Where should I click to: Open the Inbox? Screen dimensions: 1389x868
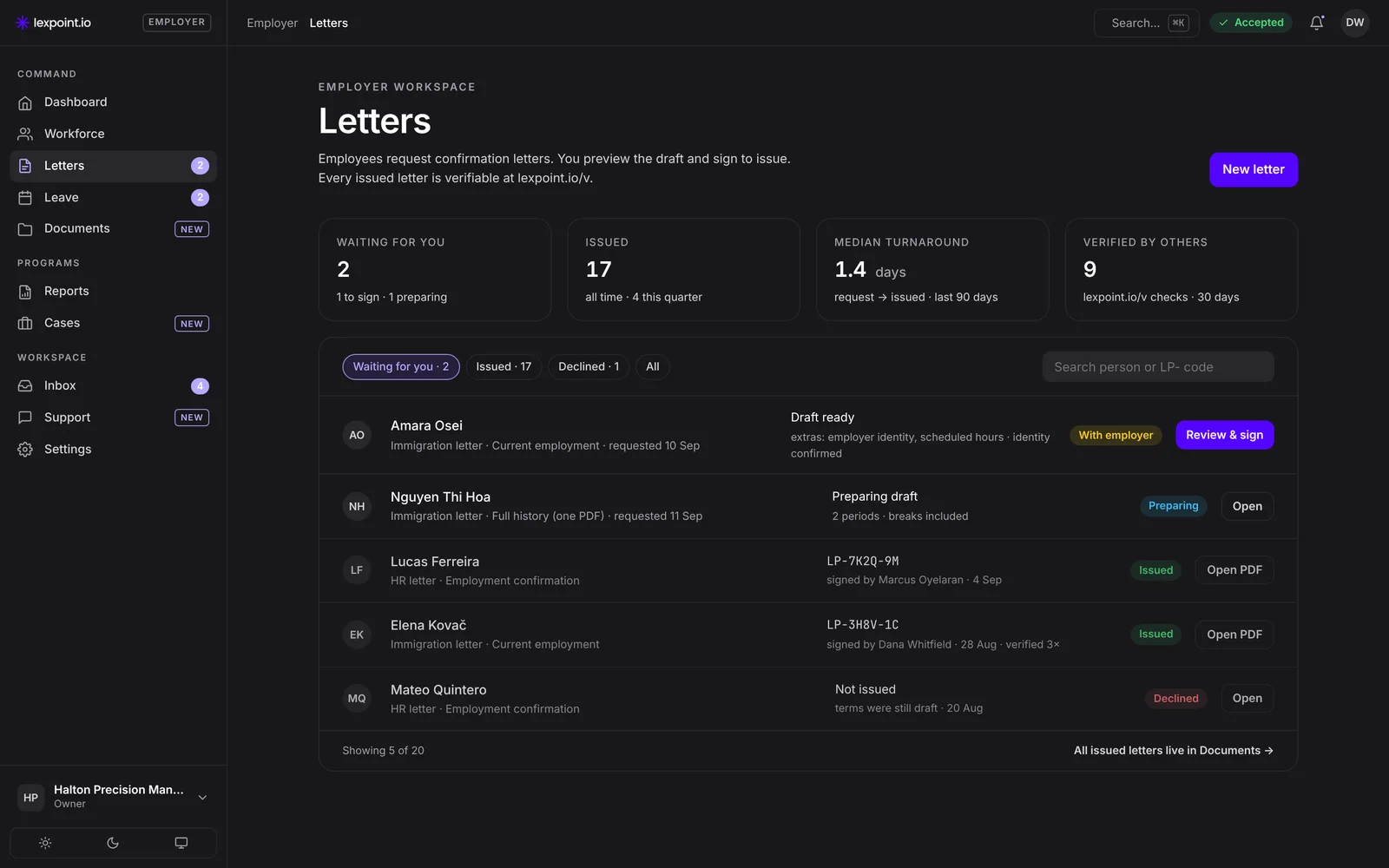(113, 385)
